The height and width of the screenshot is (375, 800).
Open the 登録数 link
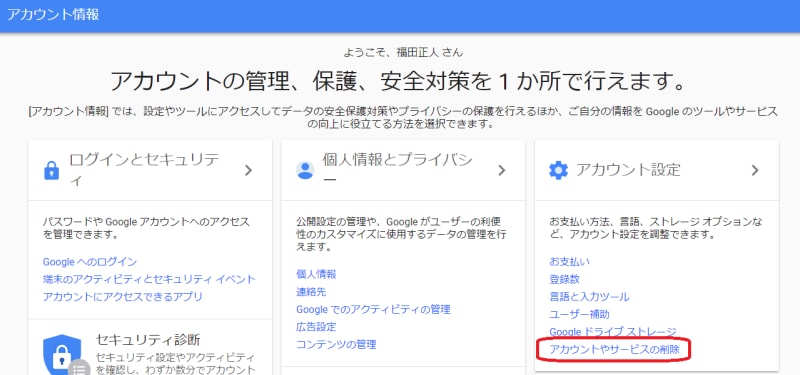(x=564, y=279)
